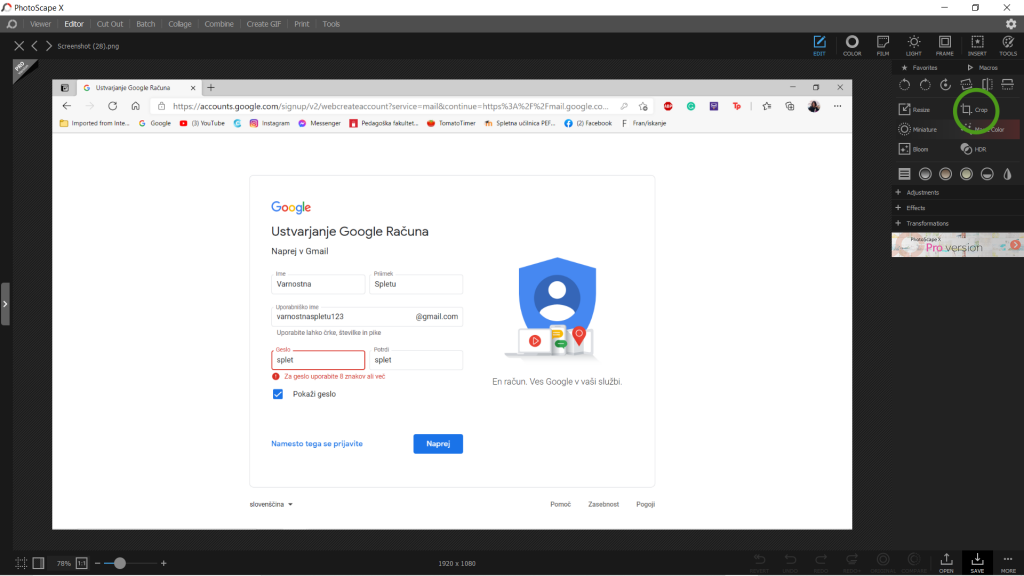Rotate the image counter-clockwise

coord(904,84)
